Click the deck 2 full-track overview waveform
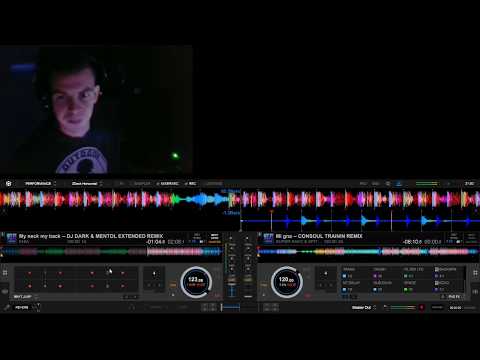The width and height of the screenshot is (480, 360). (368, 252)
